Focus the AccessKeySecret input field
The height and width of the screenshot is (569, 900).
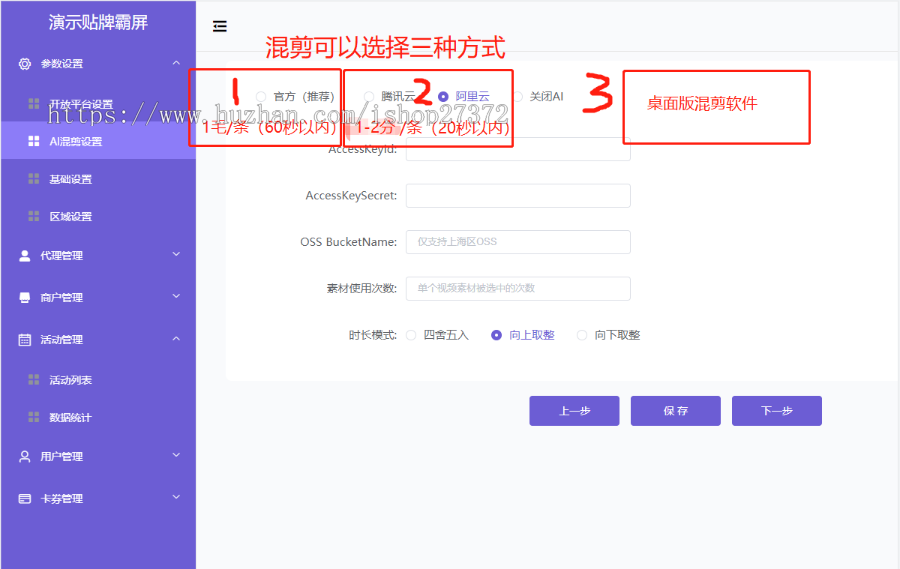[x=518, y=196]
